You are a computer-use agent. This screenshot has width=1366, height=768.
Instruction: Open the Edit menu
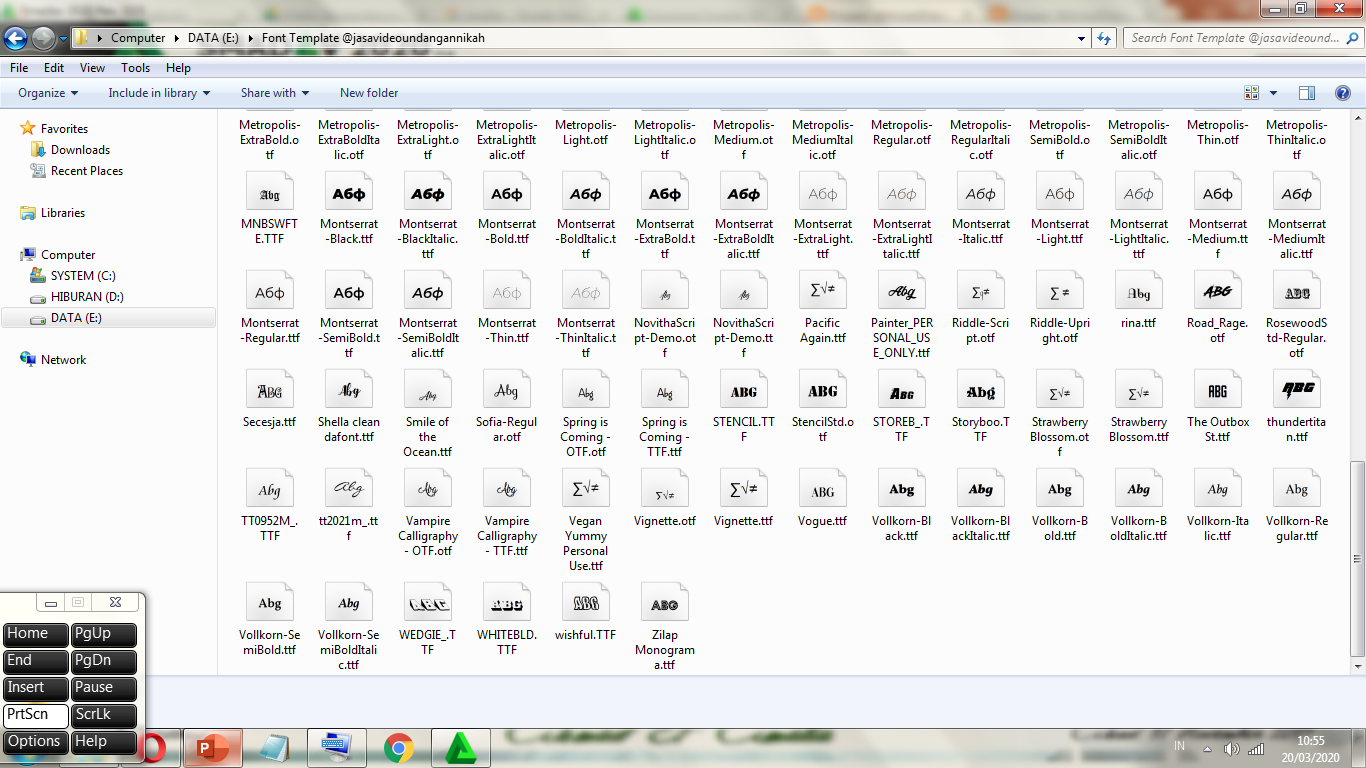pyautogui.click(x=54, y=68)
